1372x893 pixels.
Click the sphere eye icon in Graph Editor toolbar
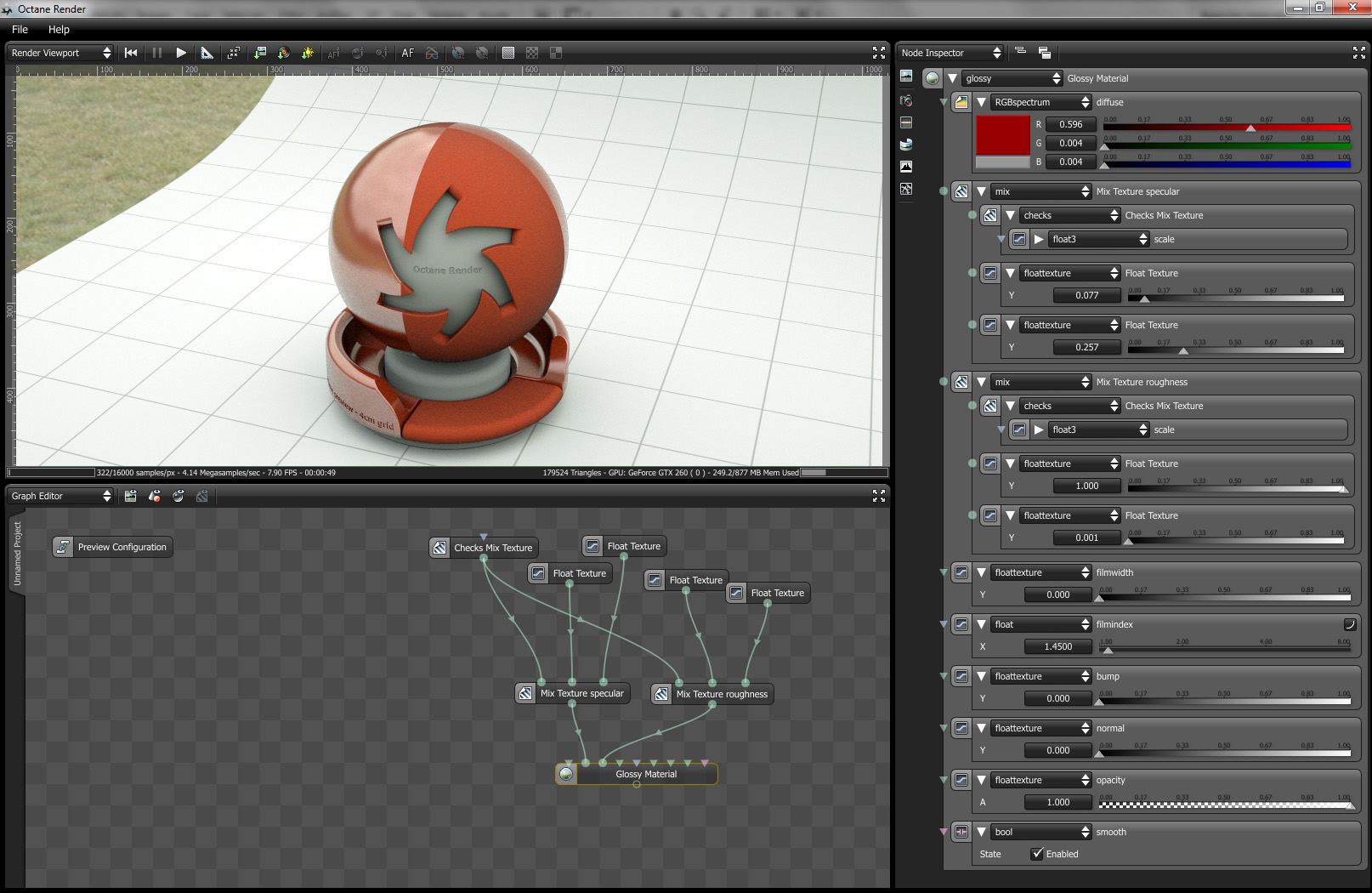click(x=179, y=496)
